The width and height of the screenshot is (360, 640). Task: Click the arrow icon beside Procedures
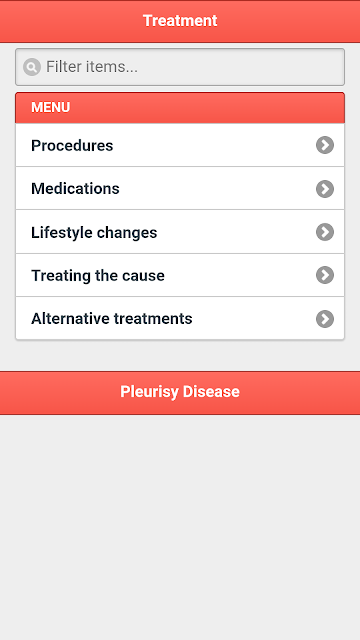(x=325, y=145)
